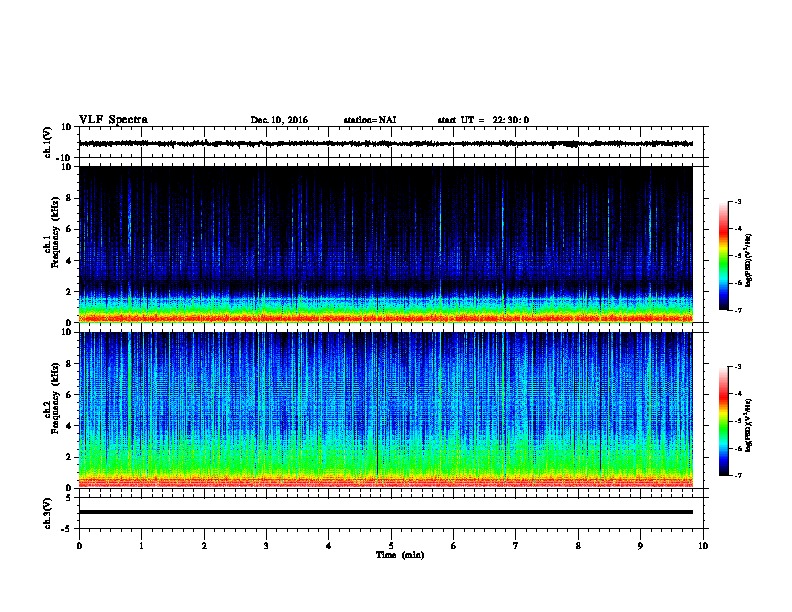792x612 pixels.
Task: Click the "2" kHz tick on ch.2 frequency axis
Action: pyautogui.click(x=69, y=457)
